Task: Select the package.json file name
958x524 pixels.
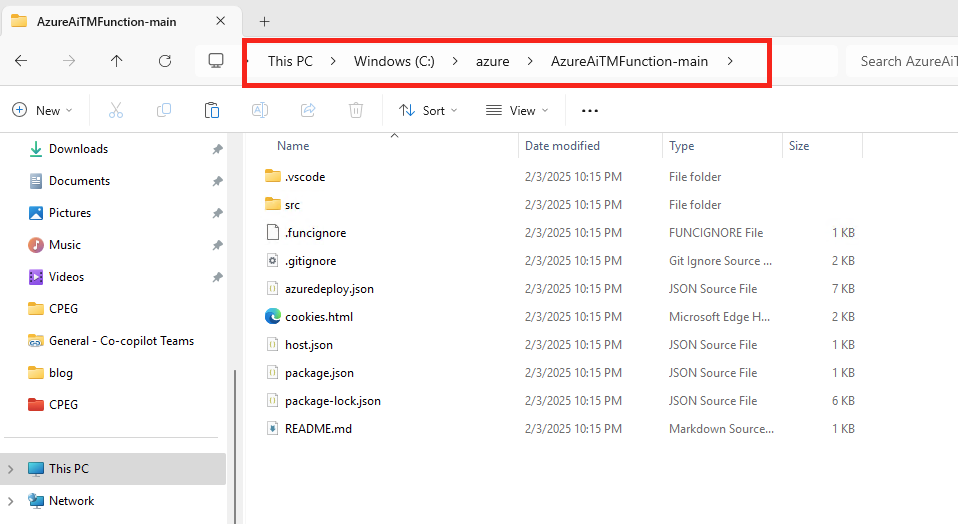Action: click(319, 373)
